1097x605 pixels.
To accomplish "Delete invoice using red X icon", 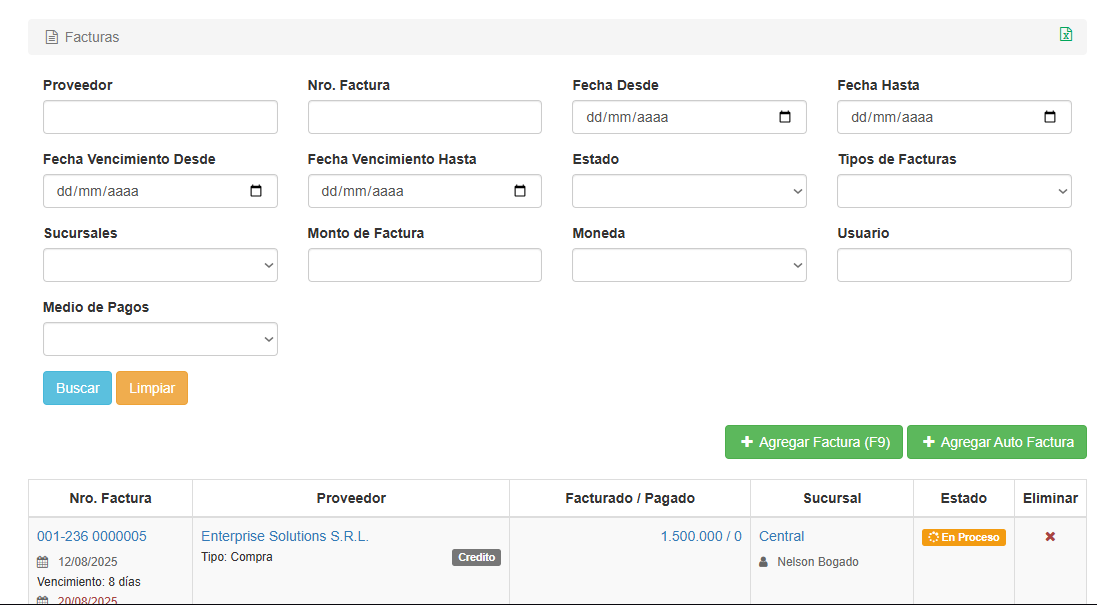I will coord(1050,537).
